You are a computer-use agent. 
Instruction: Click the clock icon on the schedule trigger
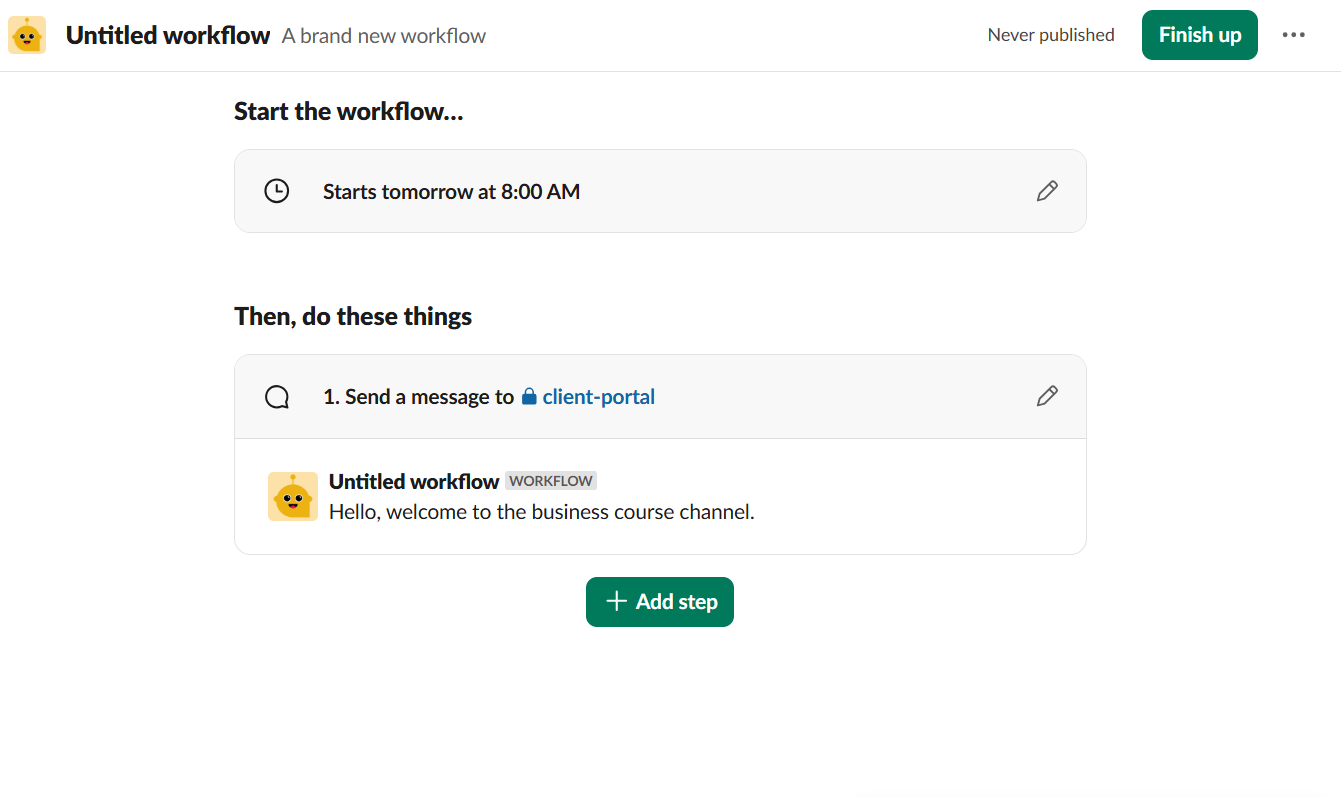(277, 190)
